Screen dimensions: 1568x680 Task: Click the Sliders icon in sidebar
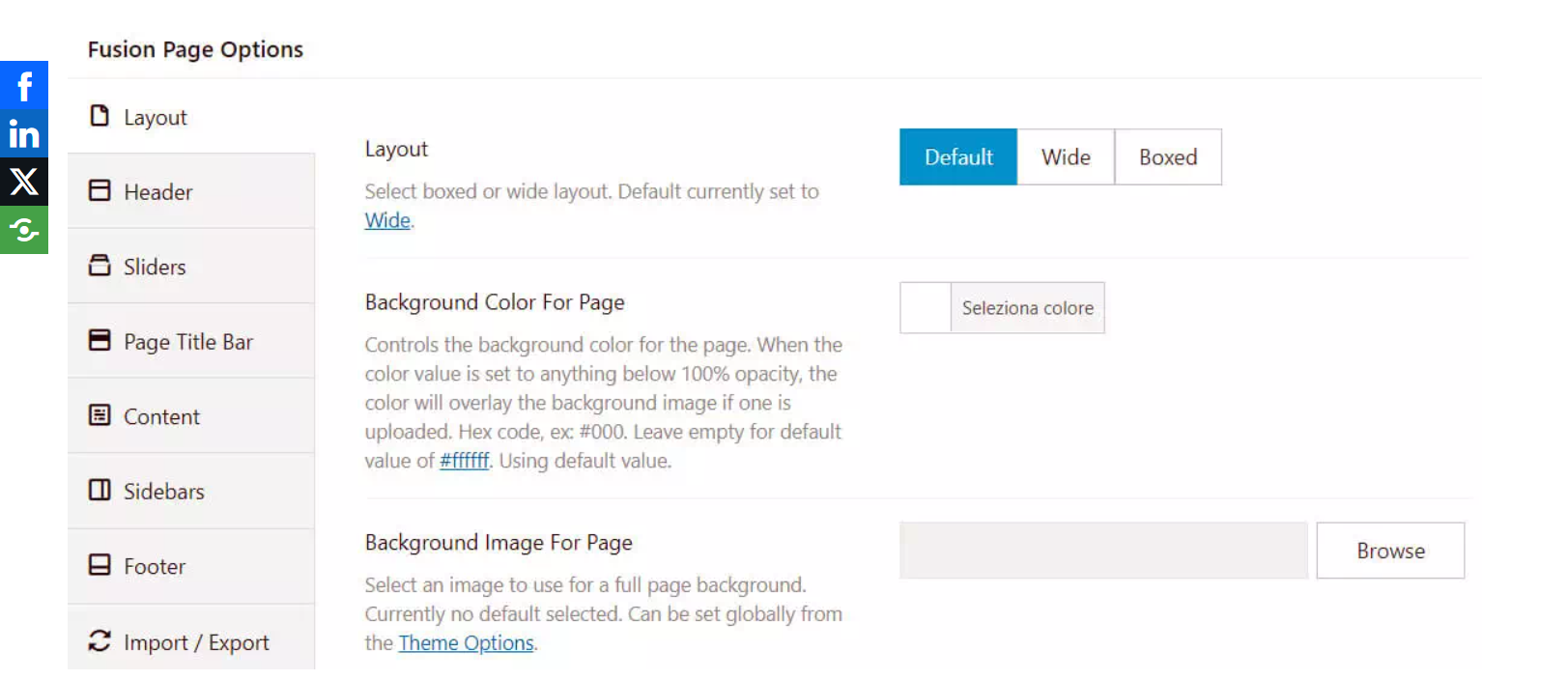pos(100,266)
